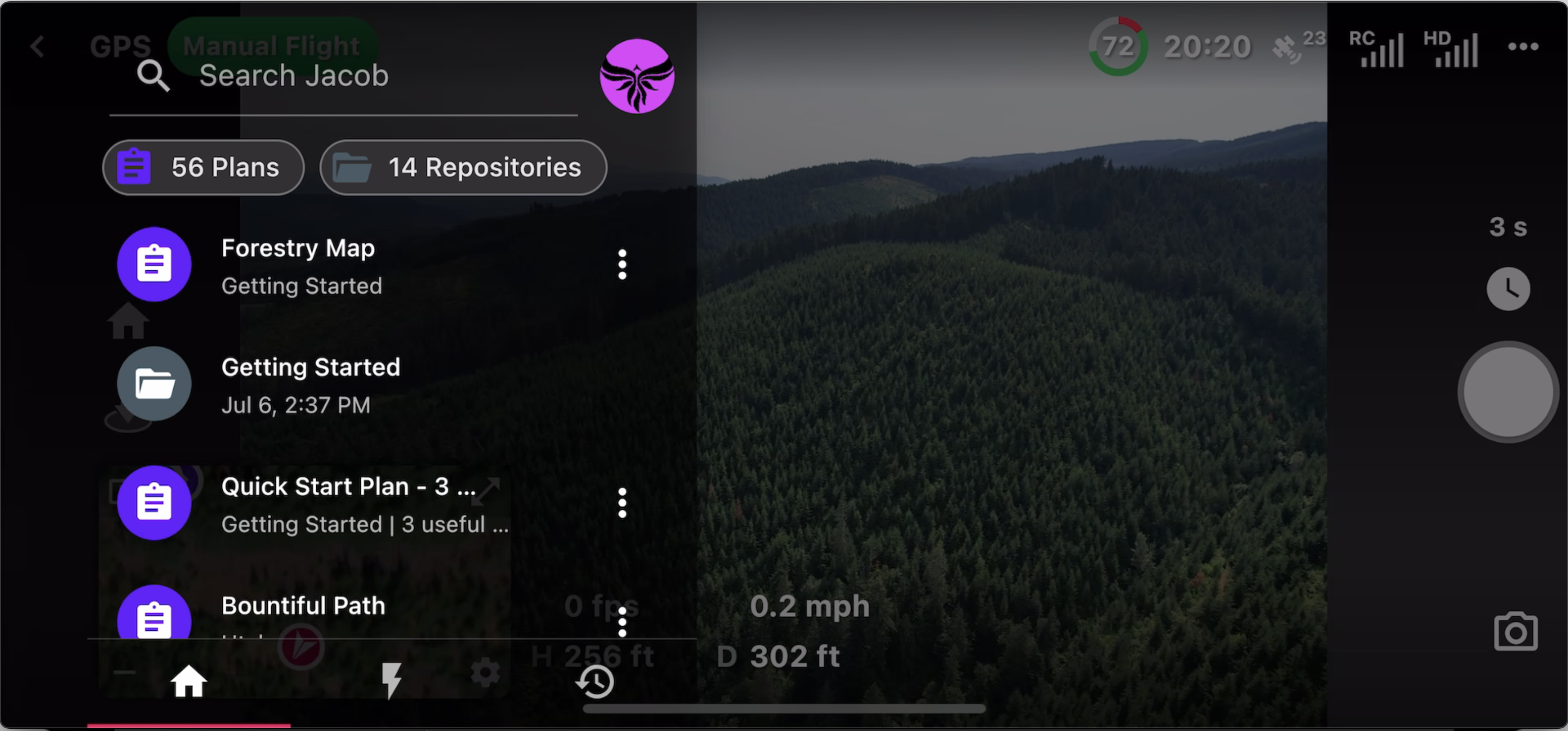
Task: Tap the white shutter record button
Action: (1508, 392)
